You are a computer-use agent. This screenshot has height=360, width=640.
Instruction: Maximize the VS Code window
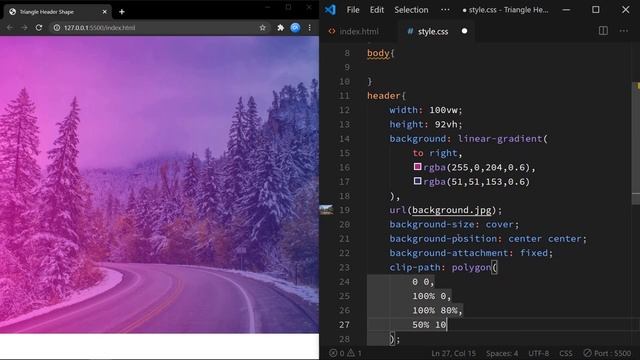(596, 10)
